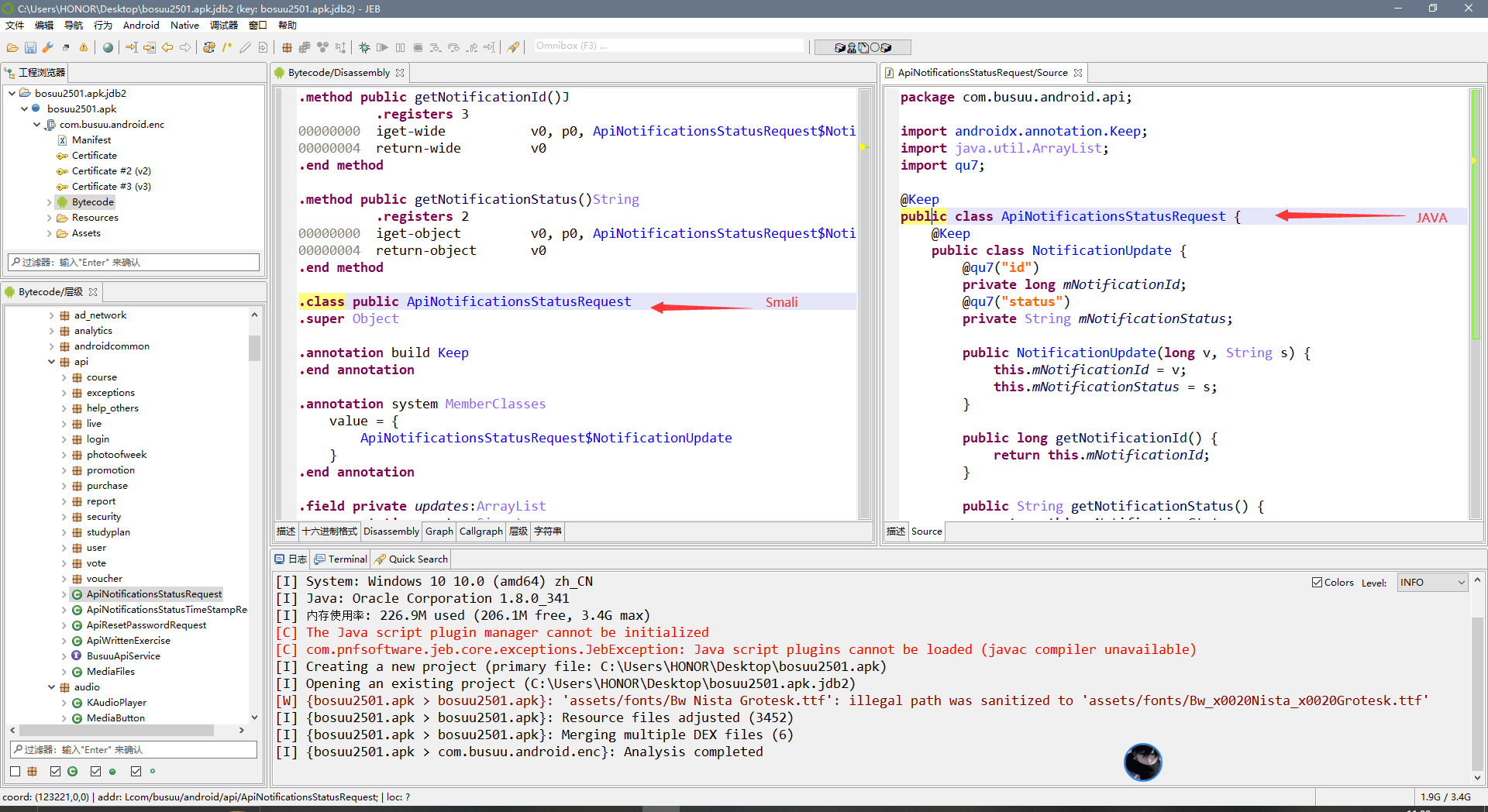Click the Forward navigation arrow

[x=185, y=48]
